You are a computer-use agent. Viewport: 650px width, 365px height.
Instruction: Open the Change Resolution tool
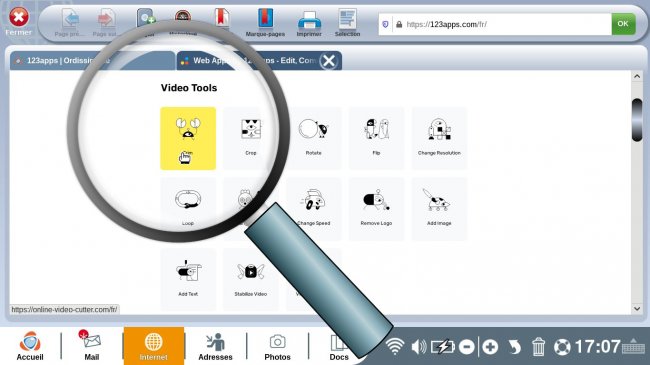pos(439,138)
